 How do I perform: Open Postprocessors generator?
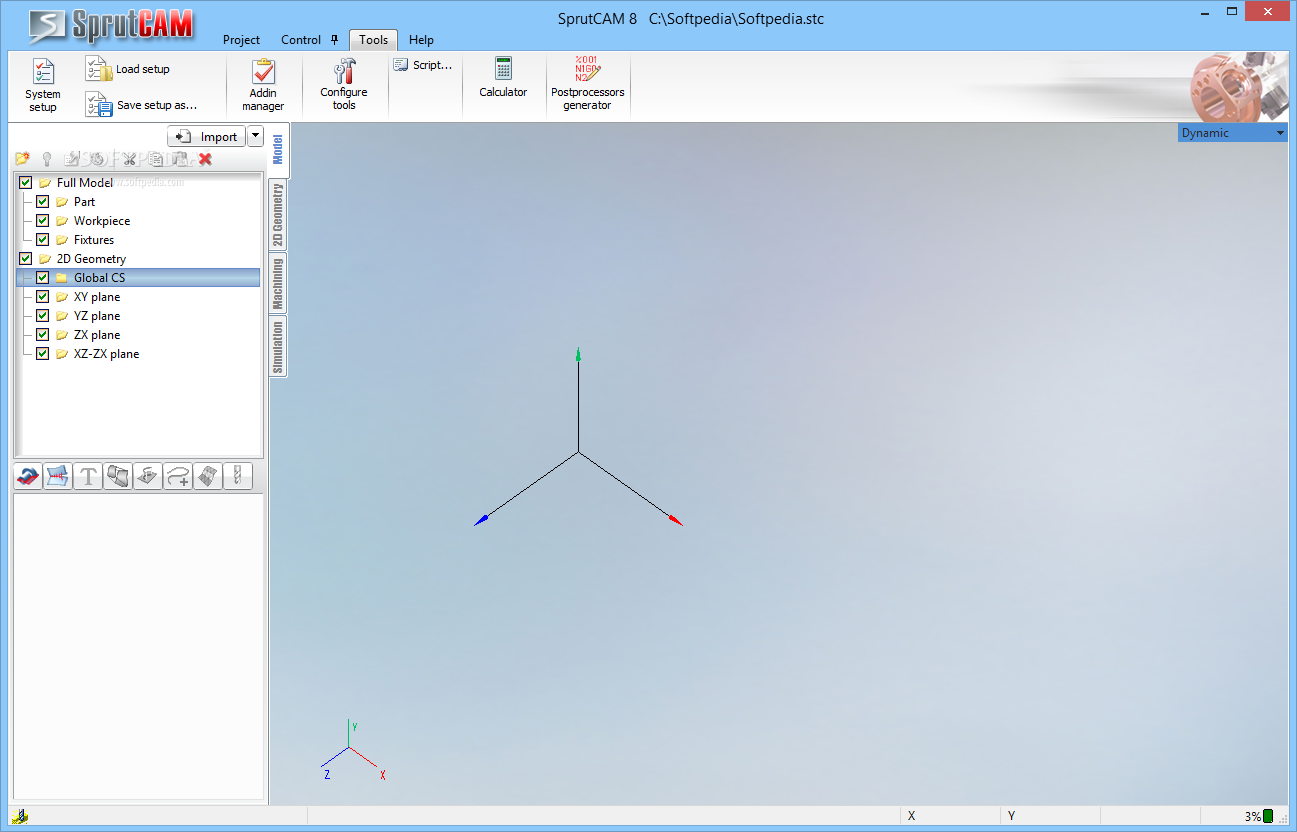587,84
